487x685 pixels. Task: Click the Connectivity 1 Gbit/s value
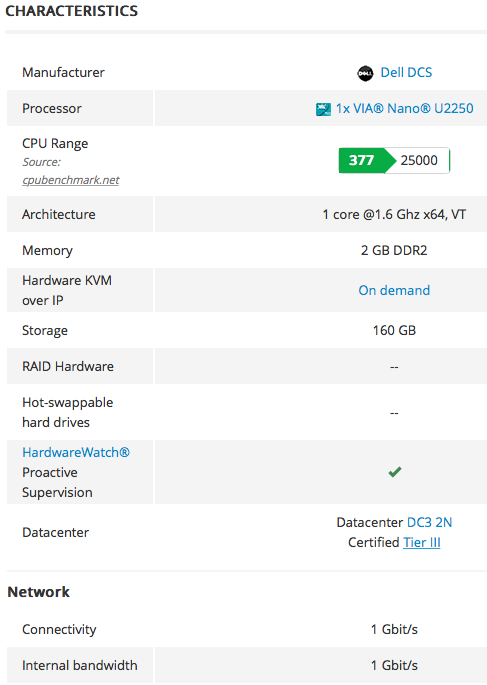[x=394, y=630]
